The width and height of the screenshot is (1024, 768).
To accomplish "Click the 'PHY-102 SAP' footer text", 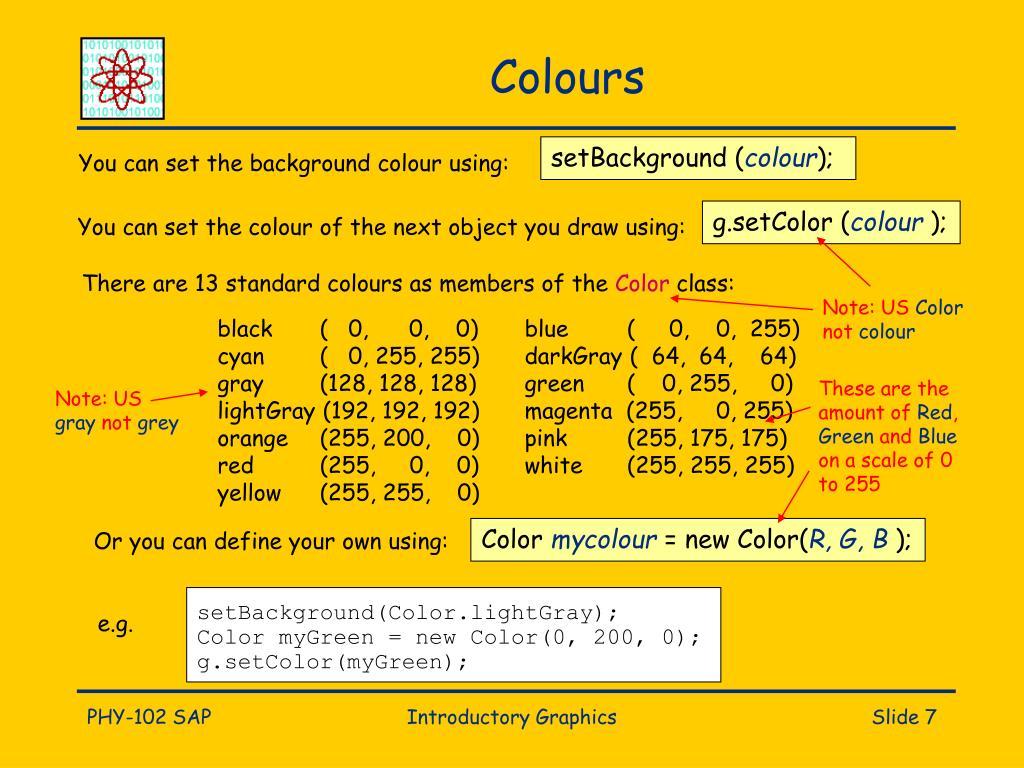I will (x=149, y=717).
